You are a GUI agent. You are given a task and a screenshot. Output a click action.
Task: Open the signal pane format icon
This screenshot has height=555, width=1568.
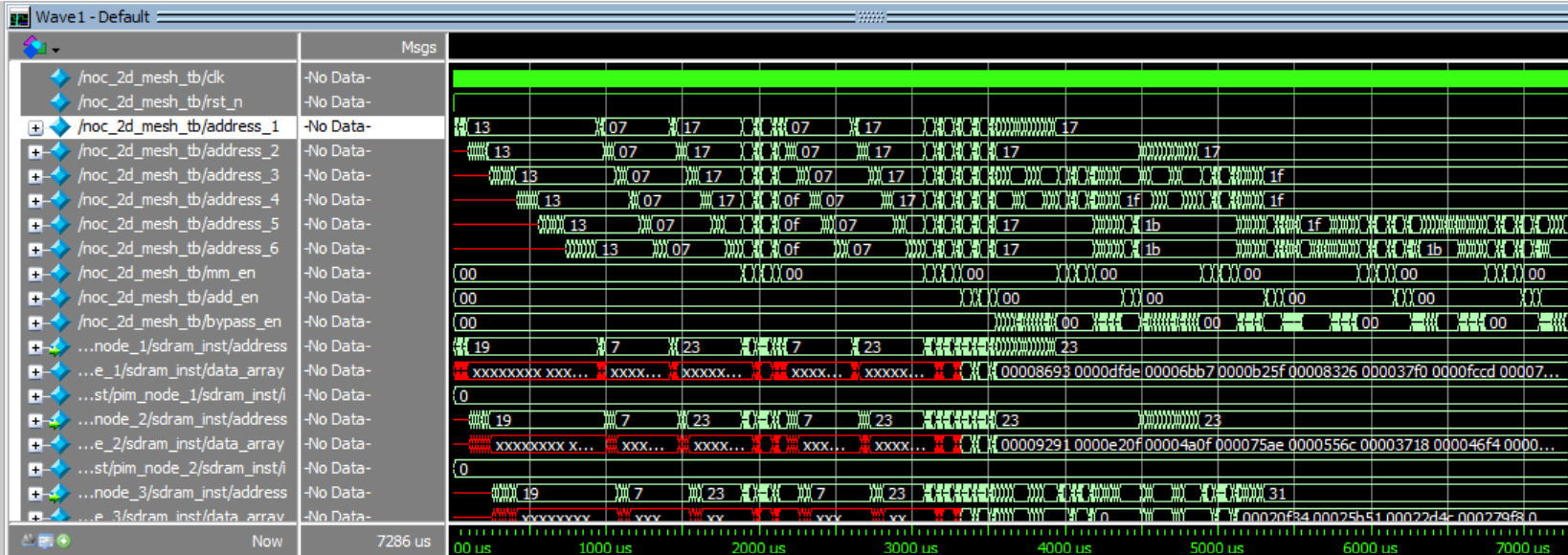pos(34,46)
